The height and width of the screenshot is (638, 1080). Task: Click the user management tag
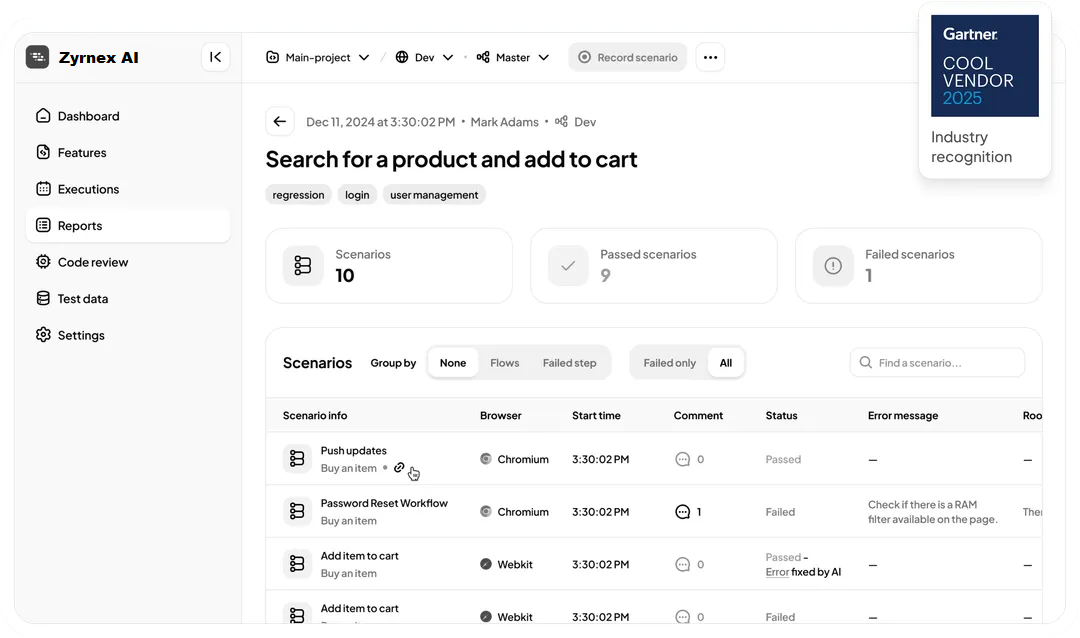tap(434, 195)
